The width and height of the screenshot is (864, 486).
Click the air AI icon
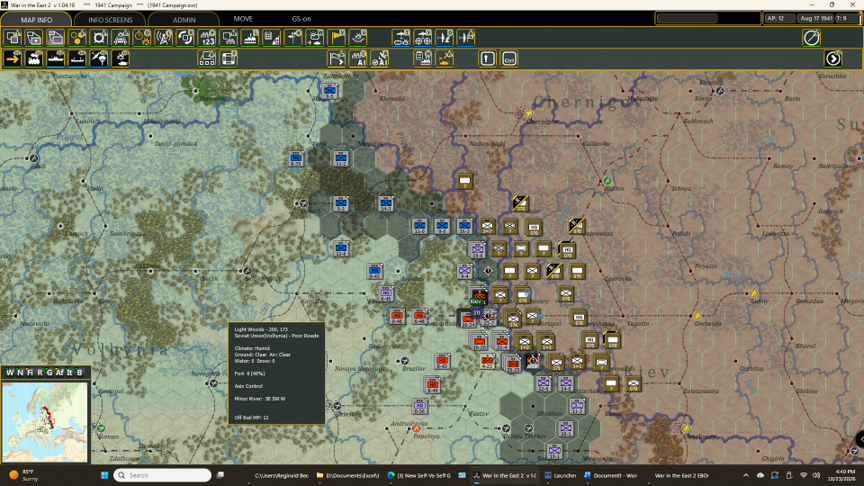coord(380,58)
